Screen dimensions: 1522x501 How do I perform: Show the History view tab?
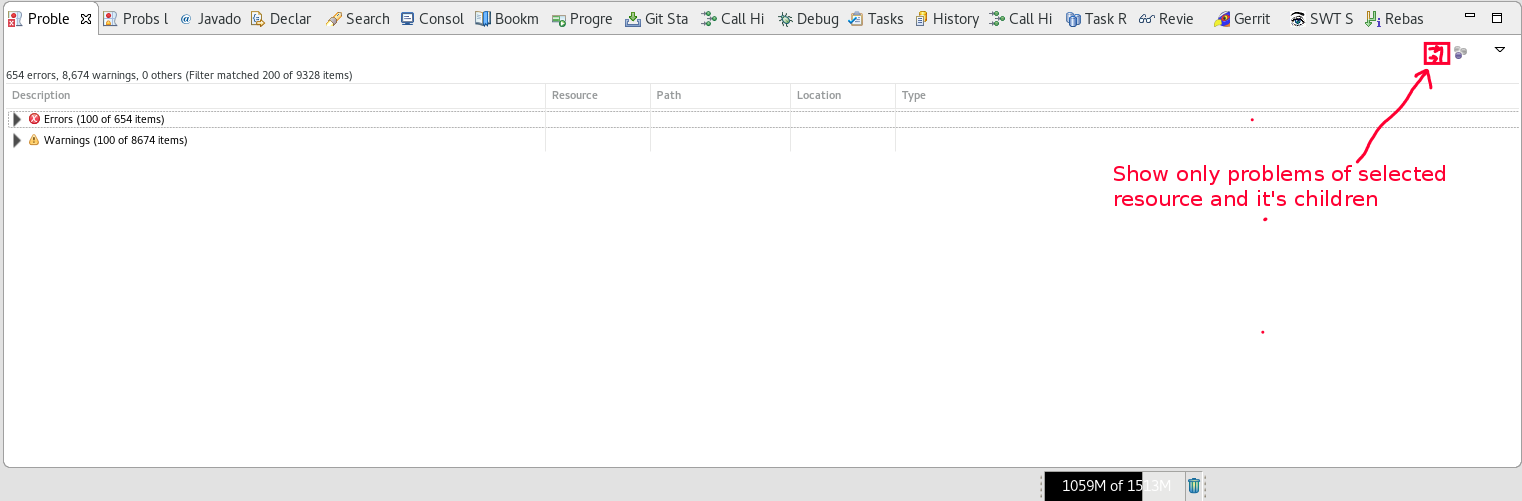coord(946,18)
